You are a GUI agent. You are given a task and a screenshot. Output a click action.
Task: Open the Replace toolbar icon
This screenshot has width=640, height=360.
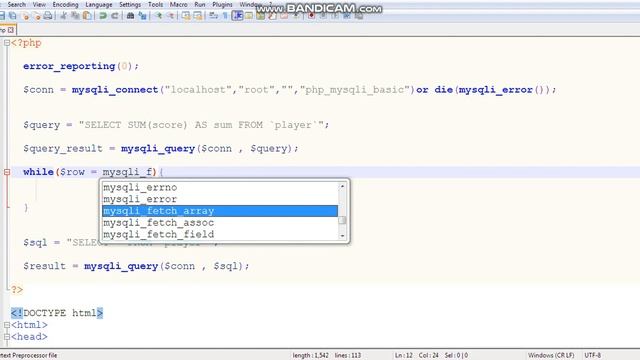click(142, 16)
